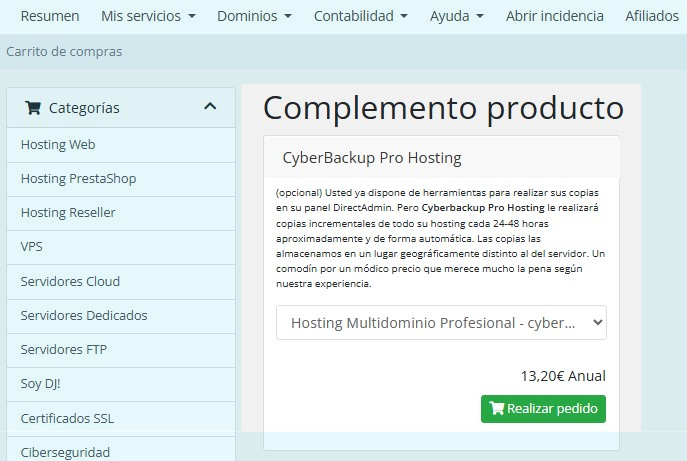
Task: Click the 13,20€ Anual price text
Action: (563, 376)
